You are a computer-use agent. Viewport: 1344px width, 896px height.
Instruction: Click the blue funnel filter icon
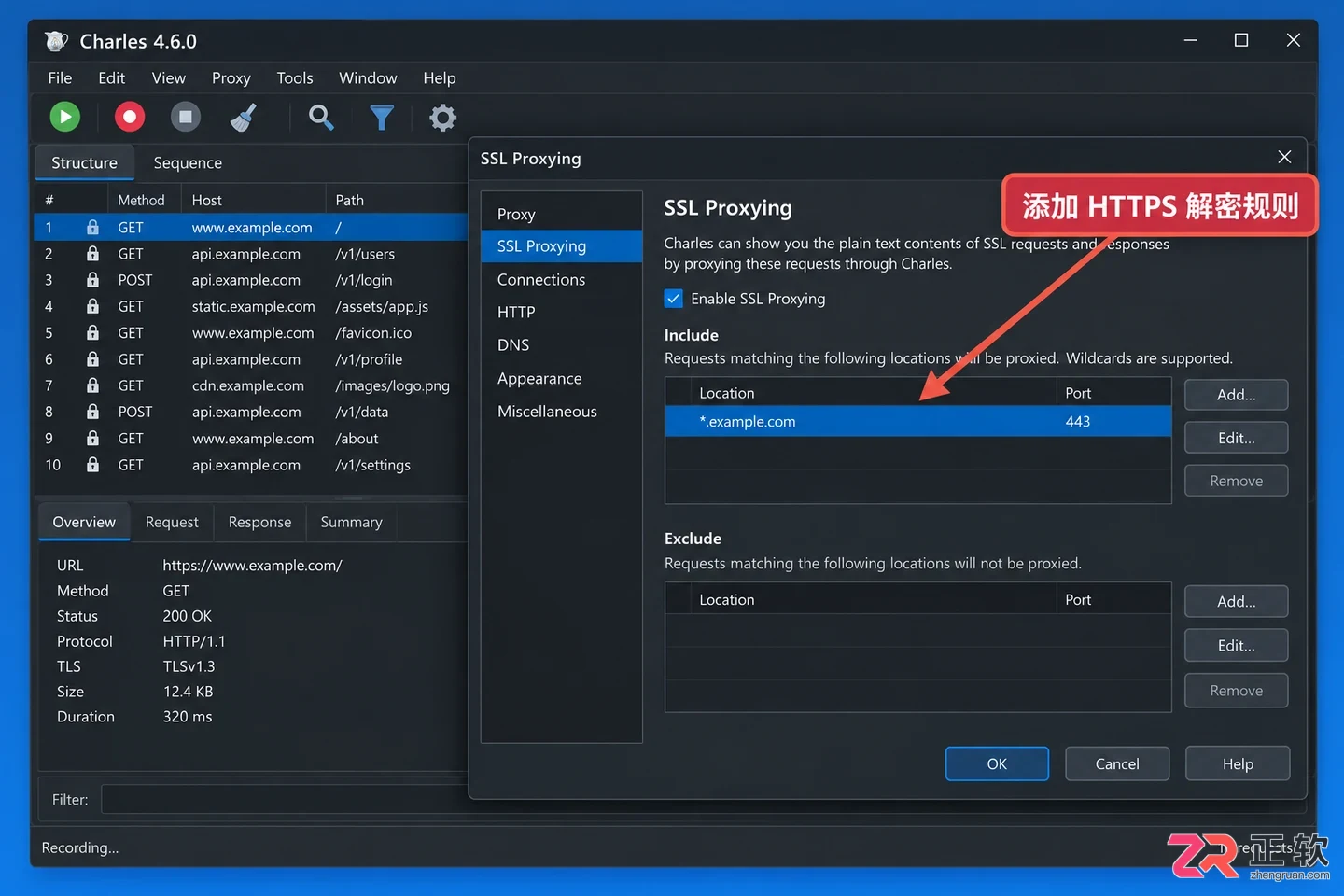click(x=382, y=117)
